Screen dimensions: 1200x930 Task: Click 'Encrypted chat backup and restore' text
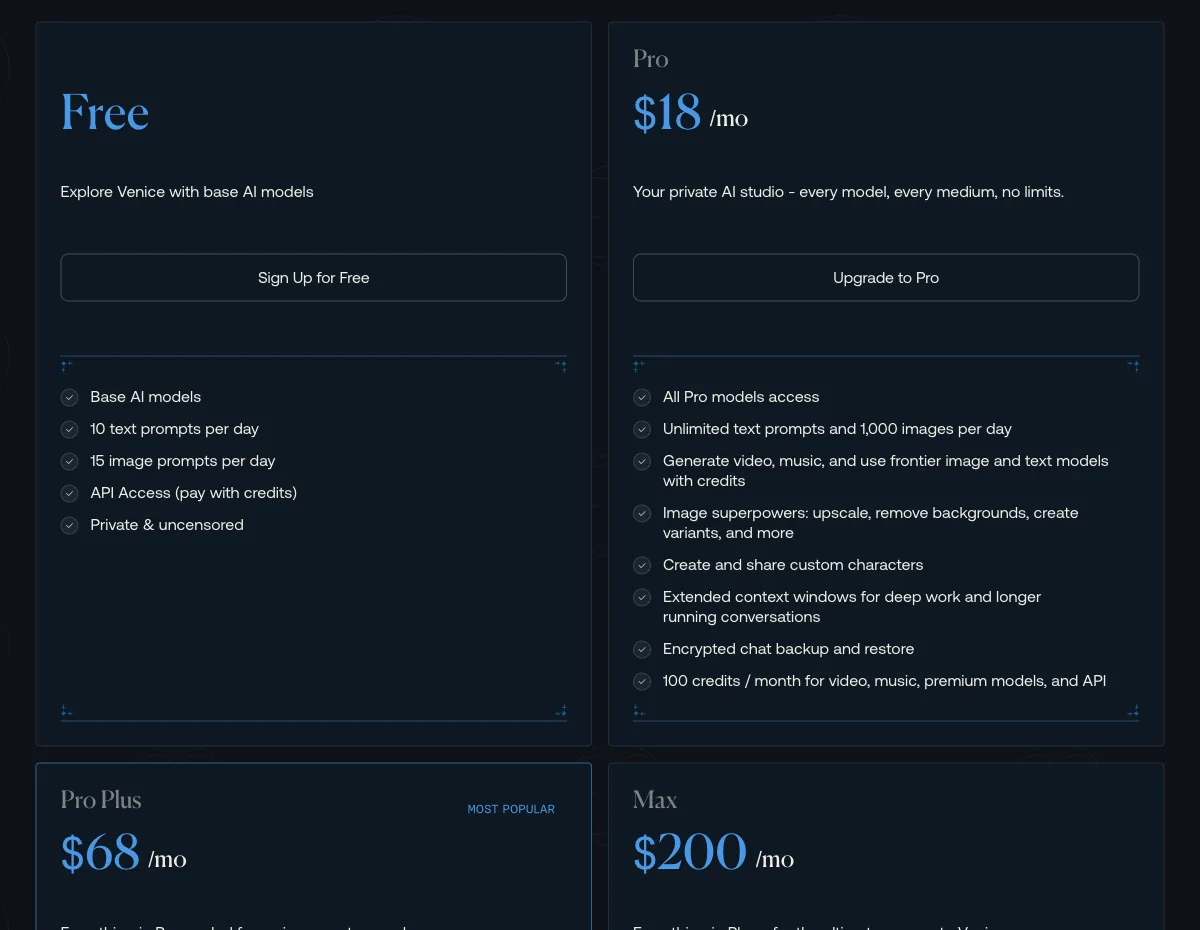(789, 649)
